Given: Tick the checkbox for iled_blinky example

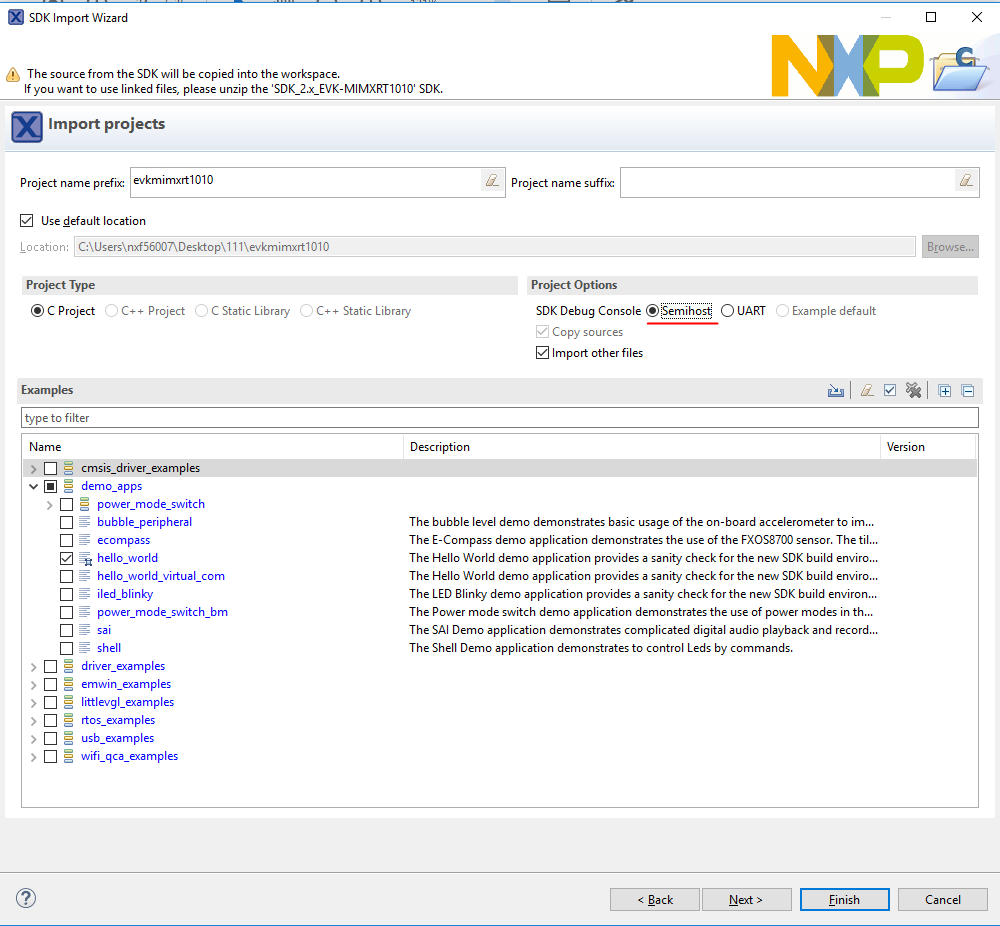Looking at the screenshot, I should (x=66, y=594).
